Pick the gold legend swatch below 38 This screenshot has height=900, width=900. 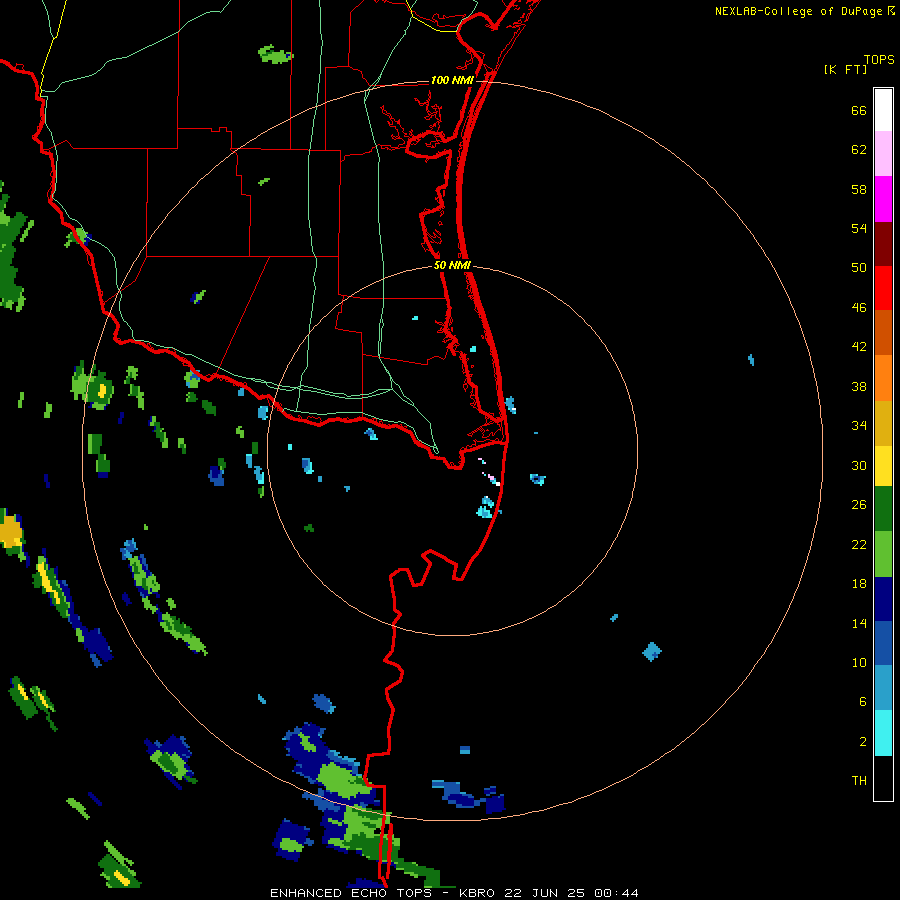tap(883, 423)
